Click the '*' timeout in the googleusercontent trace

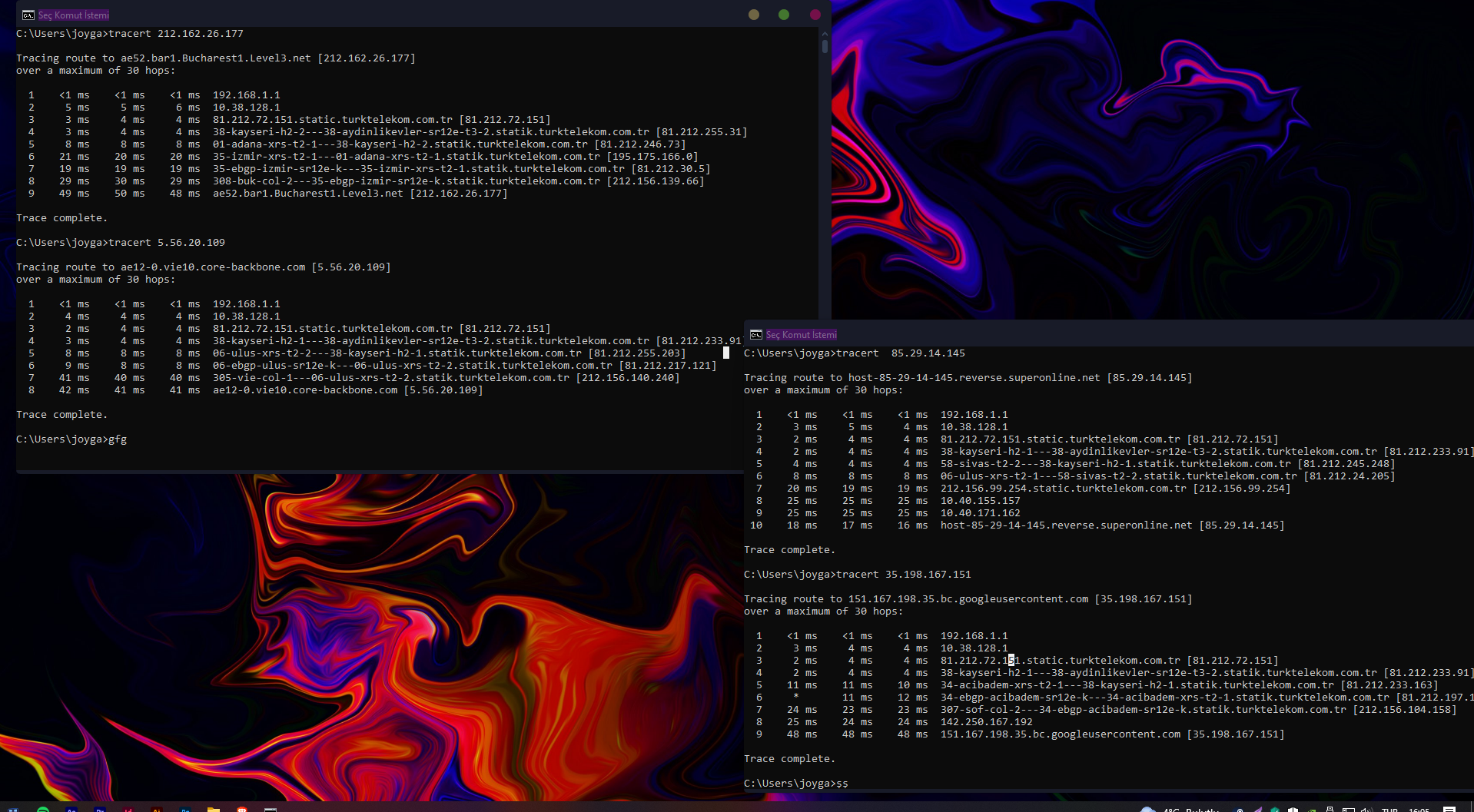click(796, 698)
